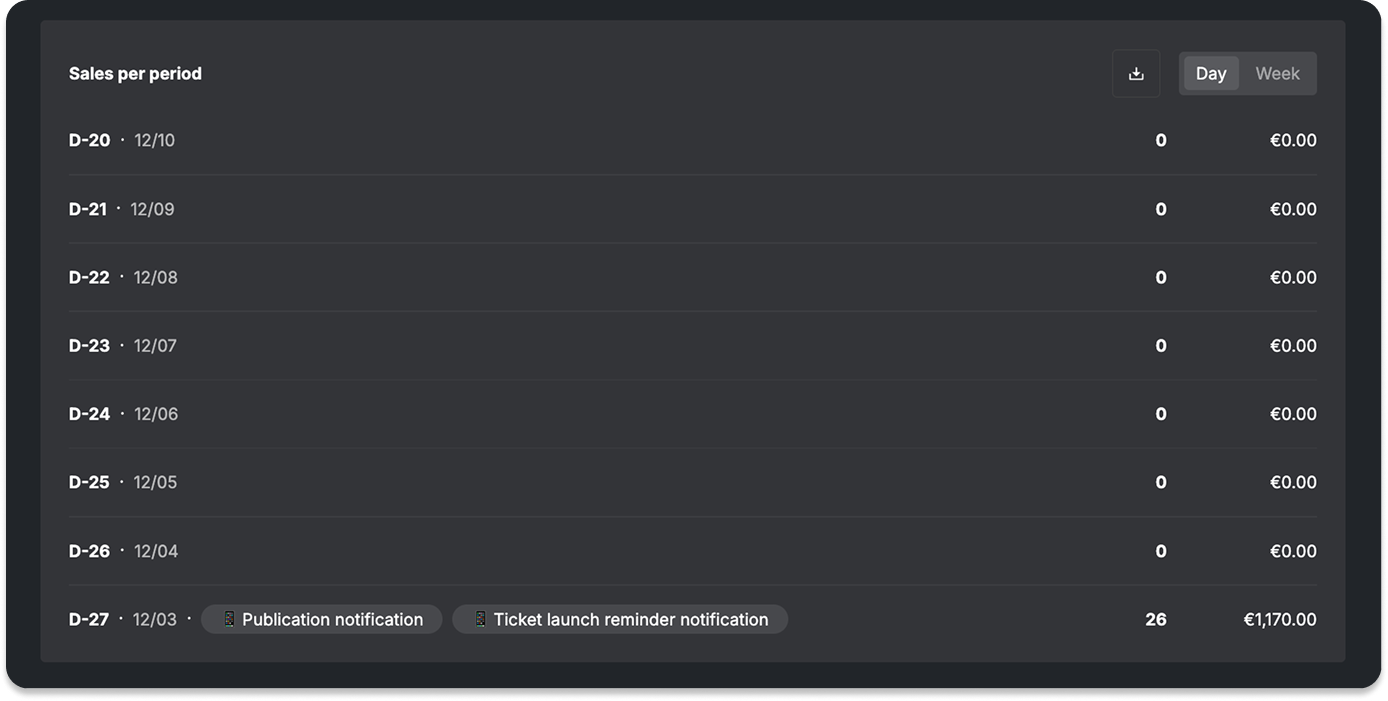
Task: Switch view to Week
Action: click(x=1277, y=74)
